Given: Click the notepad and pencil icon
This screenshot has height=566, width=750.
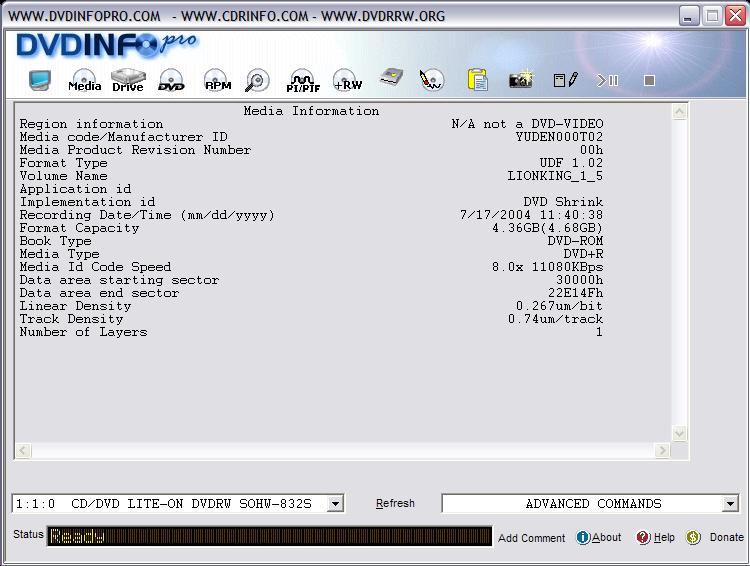Looking at the screenshot, I should point(566,80).
